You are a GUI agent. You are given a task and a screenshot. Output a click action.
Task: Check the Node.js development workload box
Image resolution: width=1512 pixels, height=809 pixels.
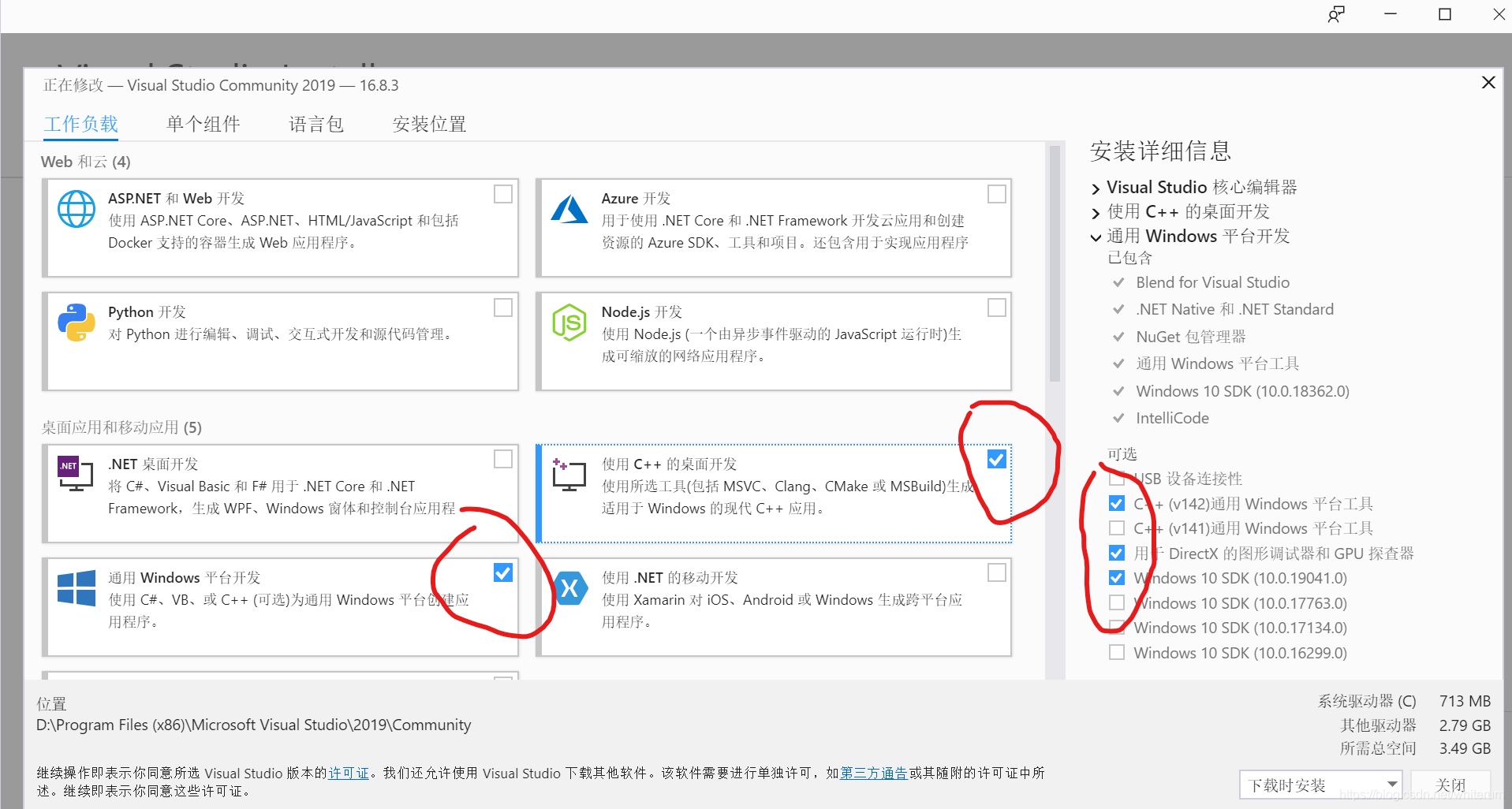tap(997, 308)
